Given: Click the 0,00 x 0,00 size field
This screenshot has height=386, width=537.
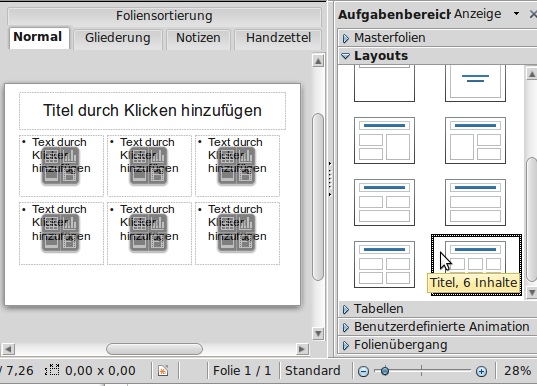Looking at the screenshot, I should [x=91, y=371].
